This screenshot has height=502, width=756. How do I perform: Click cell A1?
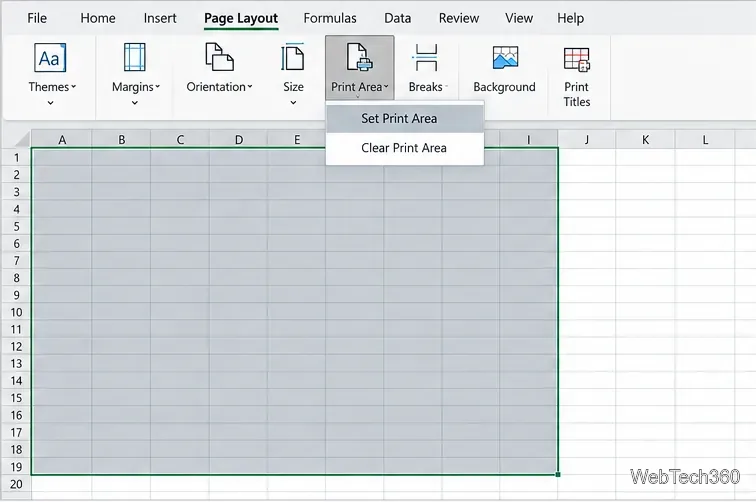[x=62, y=157]
